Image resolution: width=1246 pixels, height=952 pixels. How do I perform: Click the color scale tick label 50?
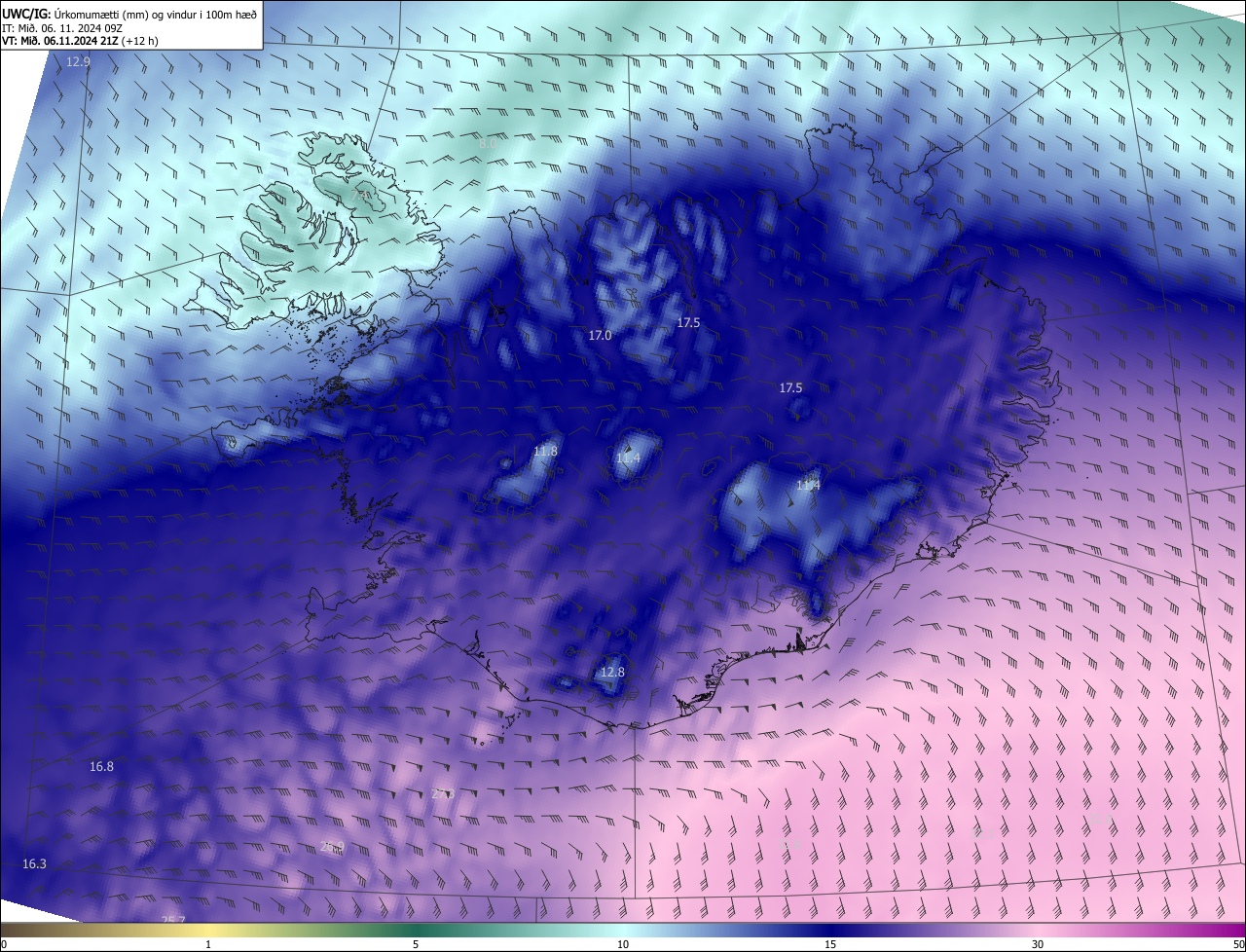coord(1238,944)
